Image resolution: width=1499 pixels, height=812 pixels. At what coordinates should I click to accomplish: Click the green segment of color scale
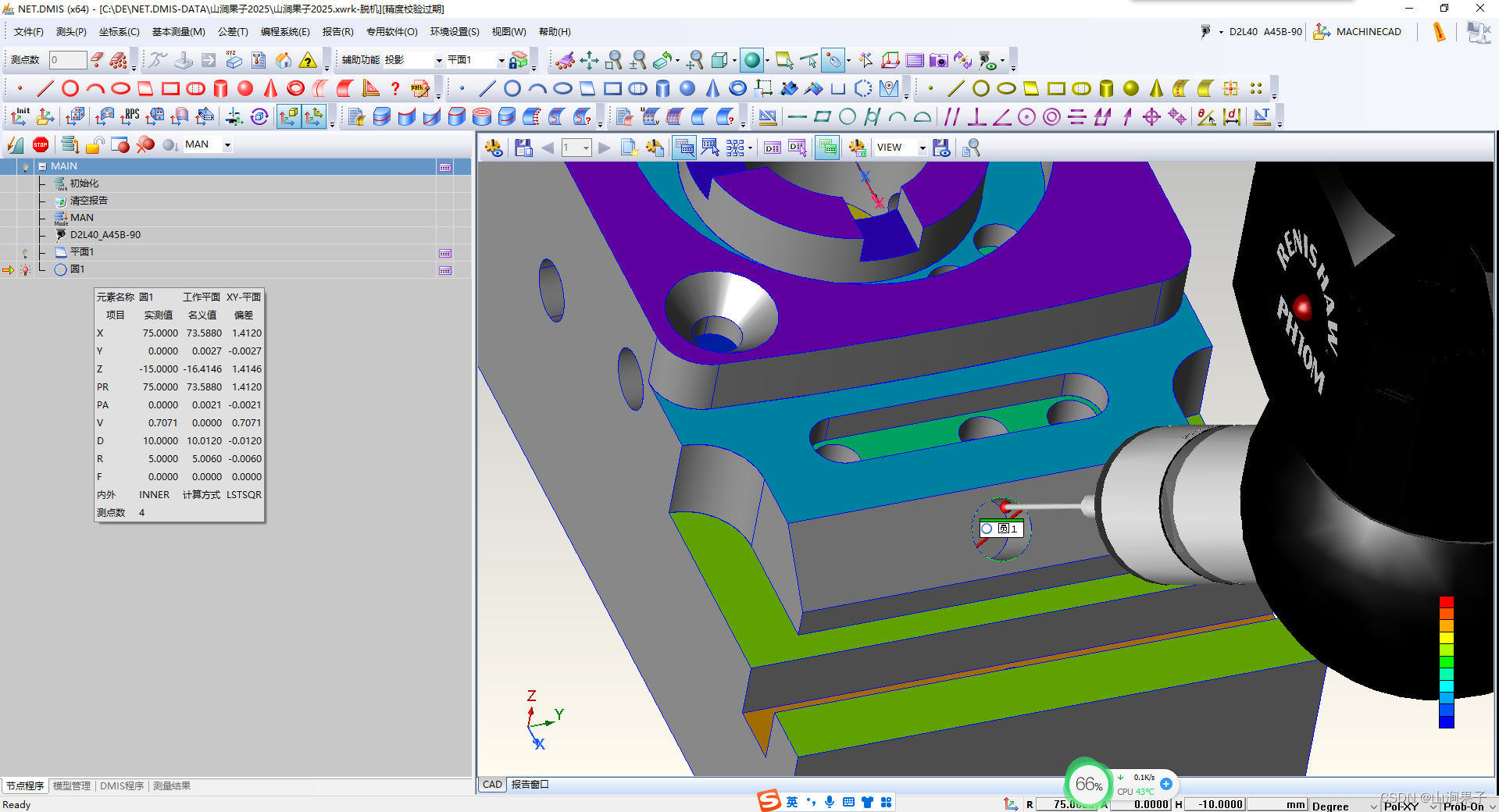tap(1447, 662)
